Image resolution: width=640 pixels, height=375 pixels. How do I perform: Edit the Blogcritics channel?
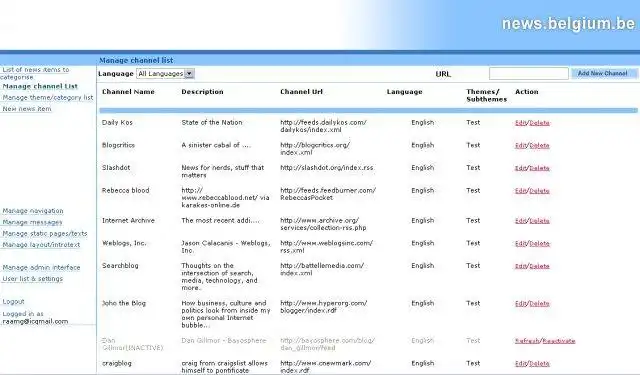[x=520, y=145]
